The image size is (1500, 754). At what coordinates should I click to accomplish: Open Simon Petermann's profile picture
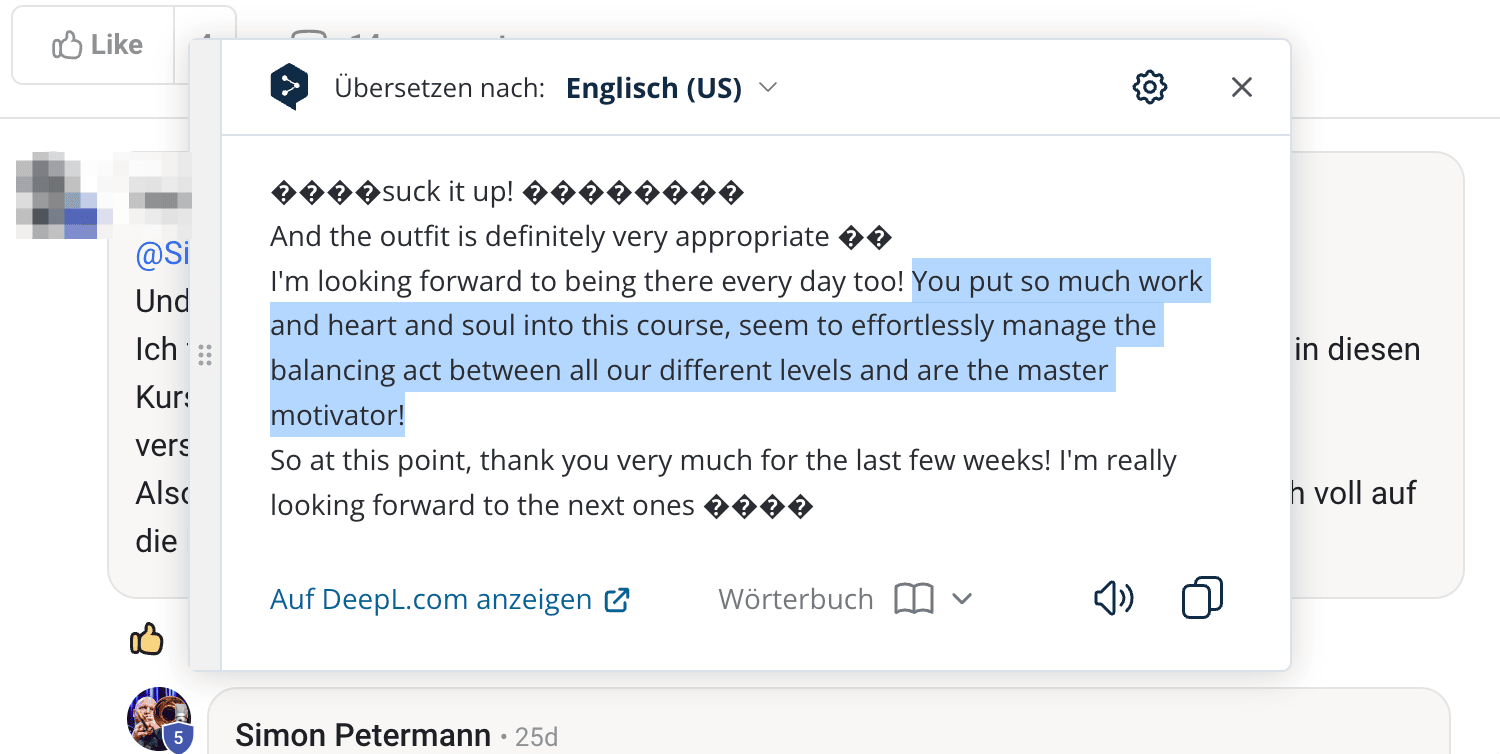157,716
